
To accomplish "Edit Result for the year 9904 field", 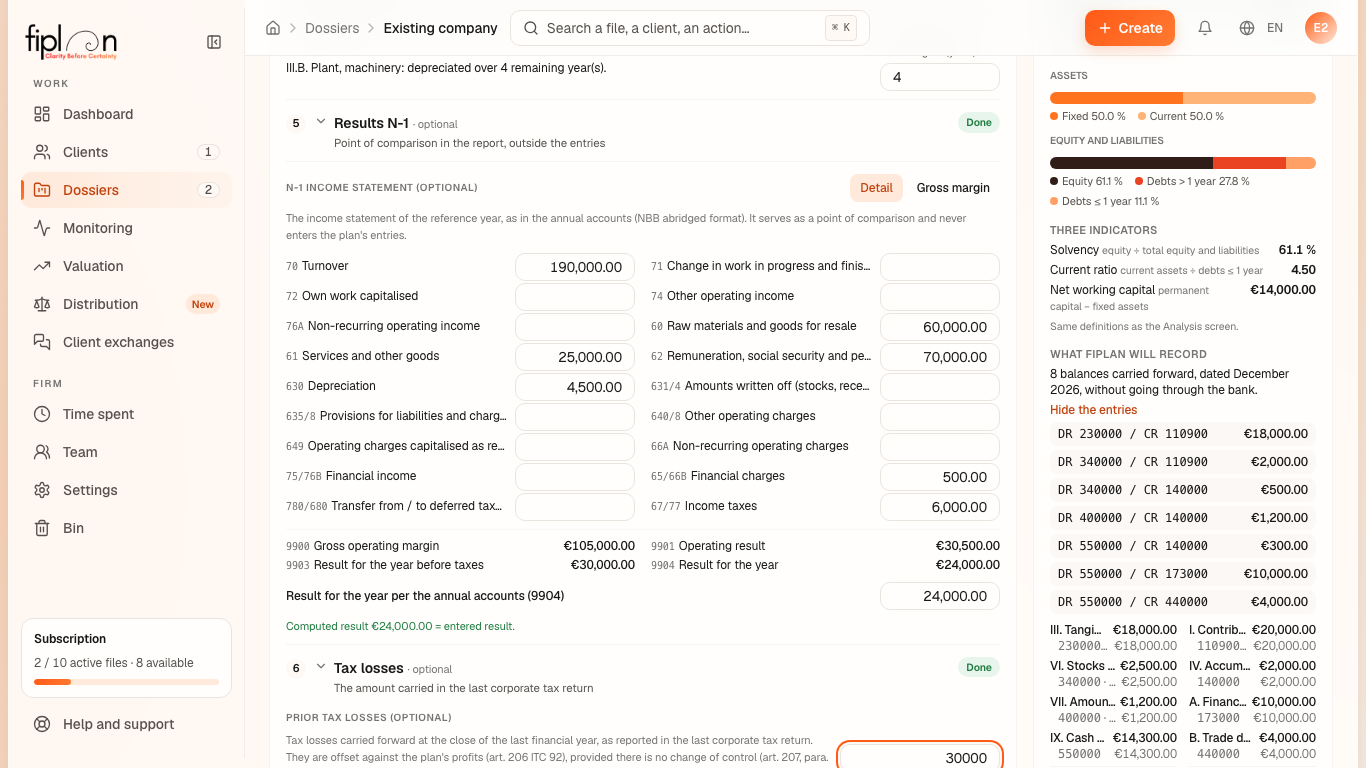I will (940, 596).
